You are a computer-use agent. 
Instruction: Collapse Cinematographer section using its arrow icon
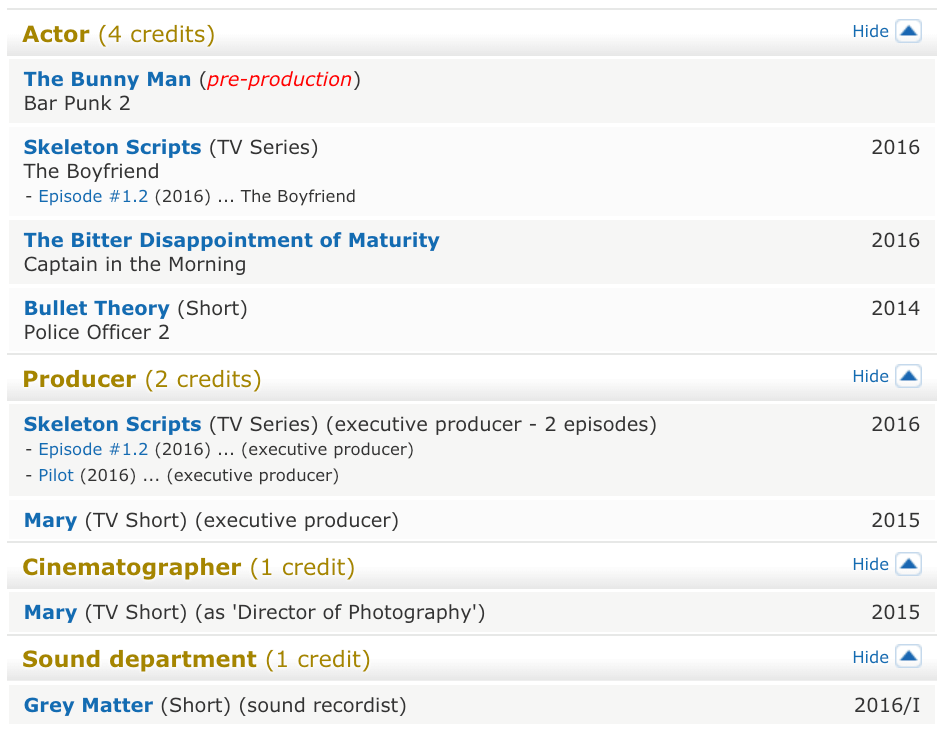click(x=908, y=564)
